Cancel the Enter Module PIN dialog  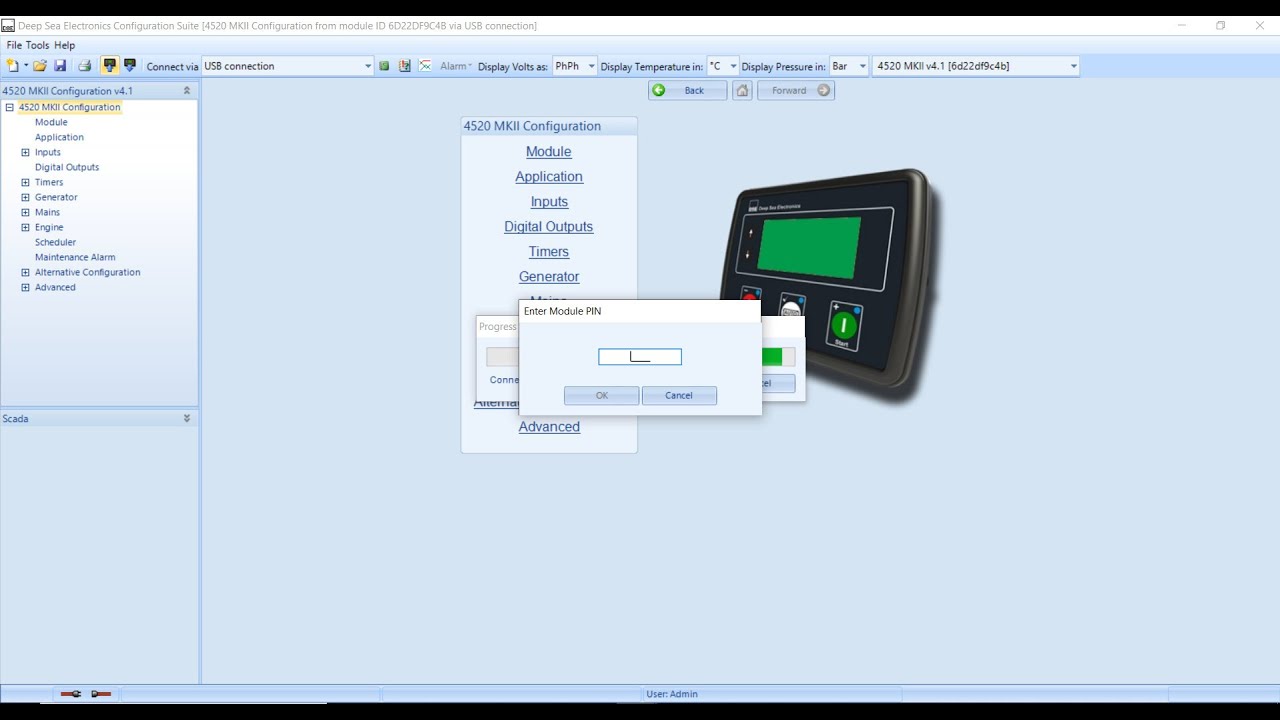click(679, 395)
